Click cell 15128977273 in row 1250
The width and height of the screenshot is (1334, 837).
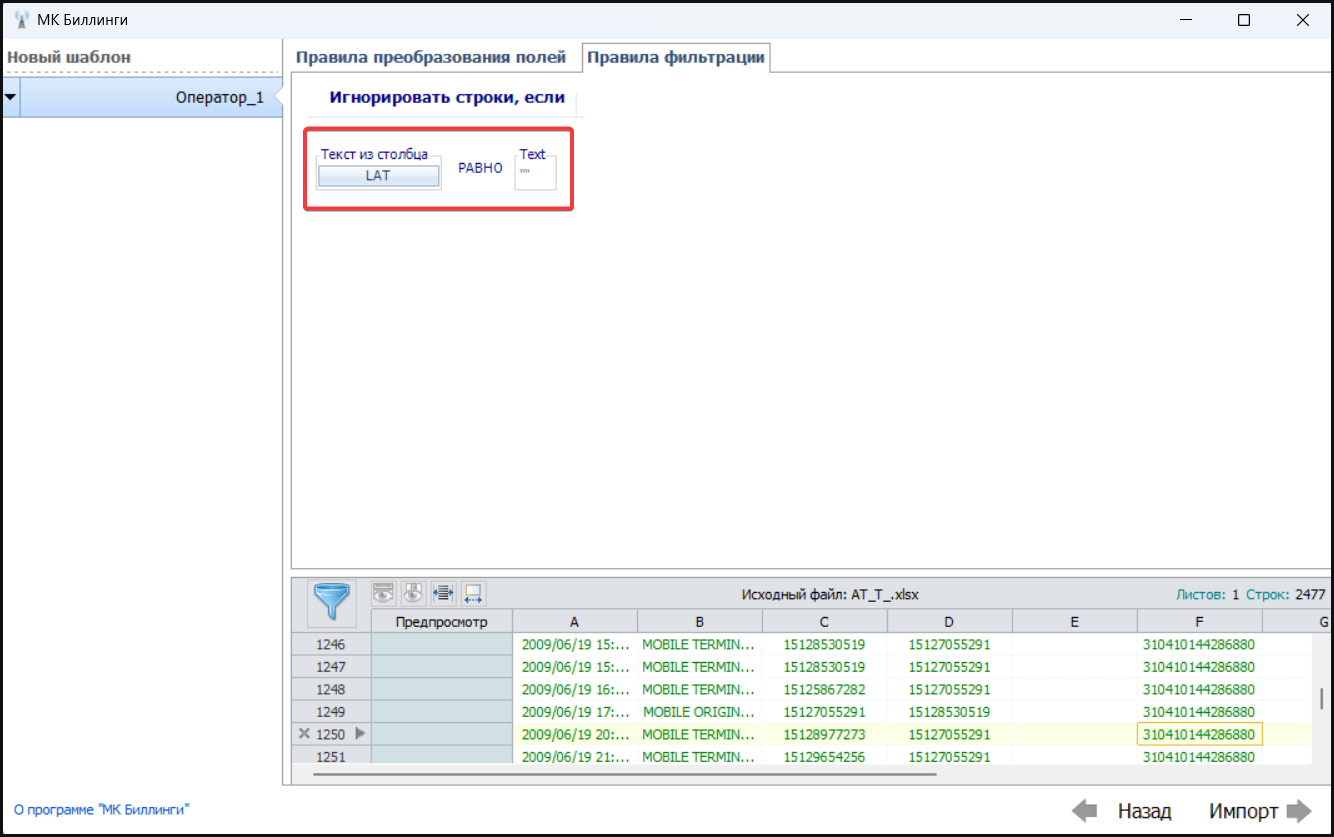pyautogui.click(x=825, y=734)
